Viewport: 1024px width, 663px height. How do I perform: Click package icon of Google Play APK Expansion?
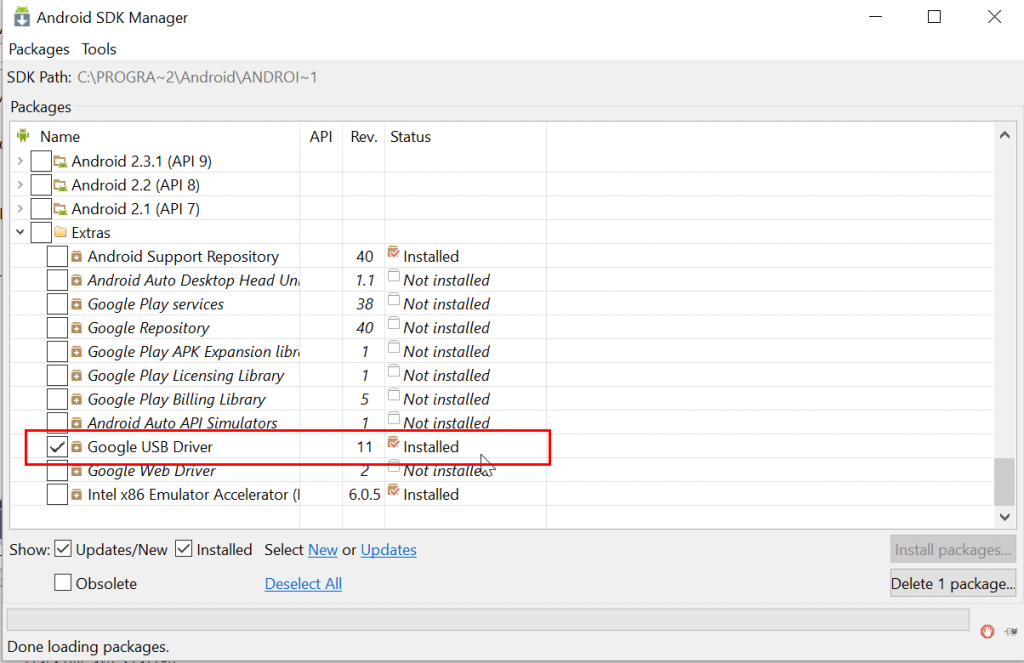(x=76, y=352)
